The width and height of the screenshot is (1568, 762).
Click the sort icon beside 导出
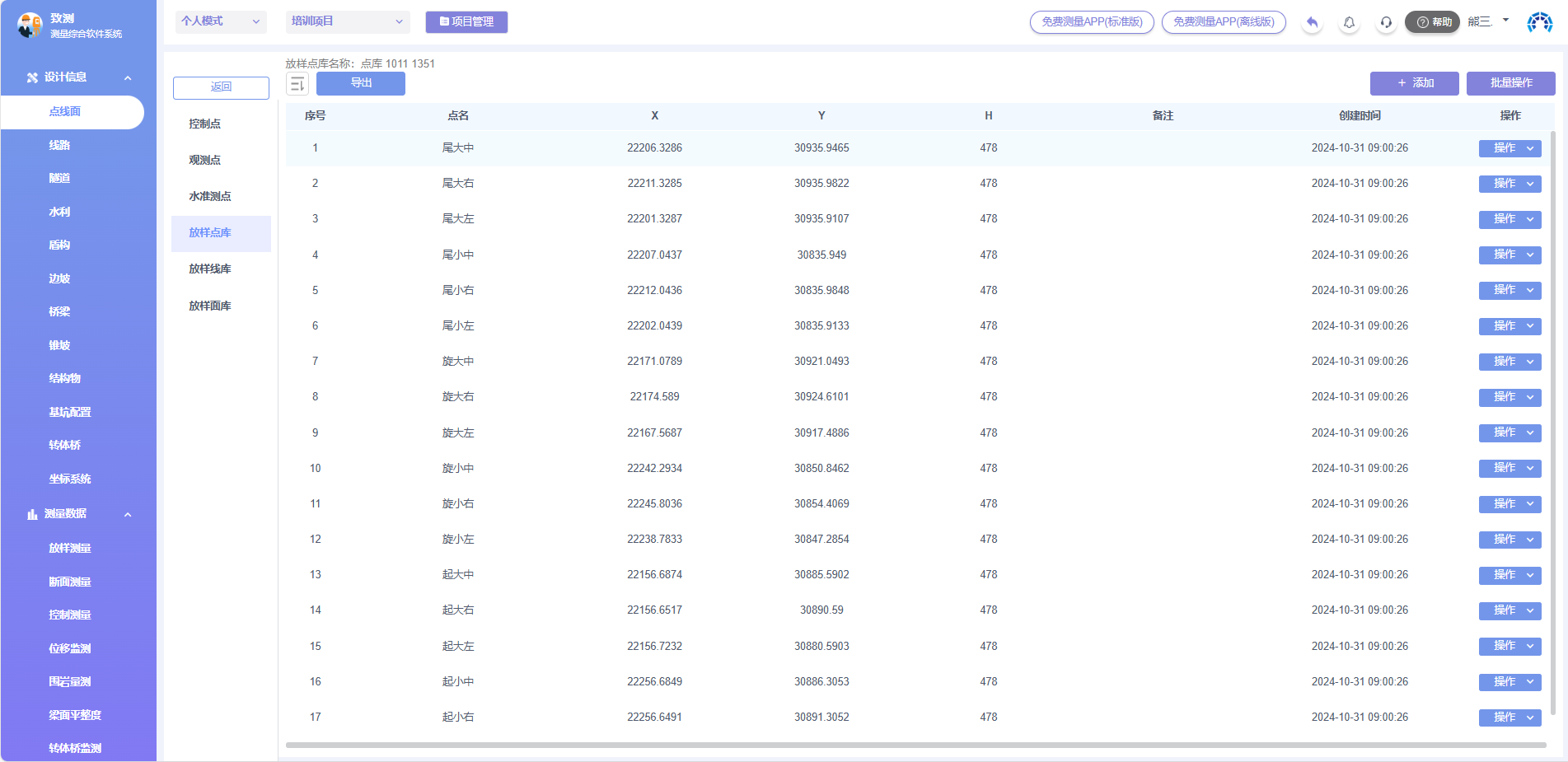pos(297,83)
